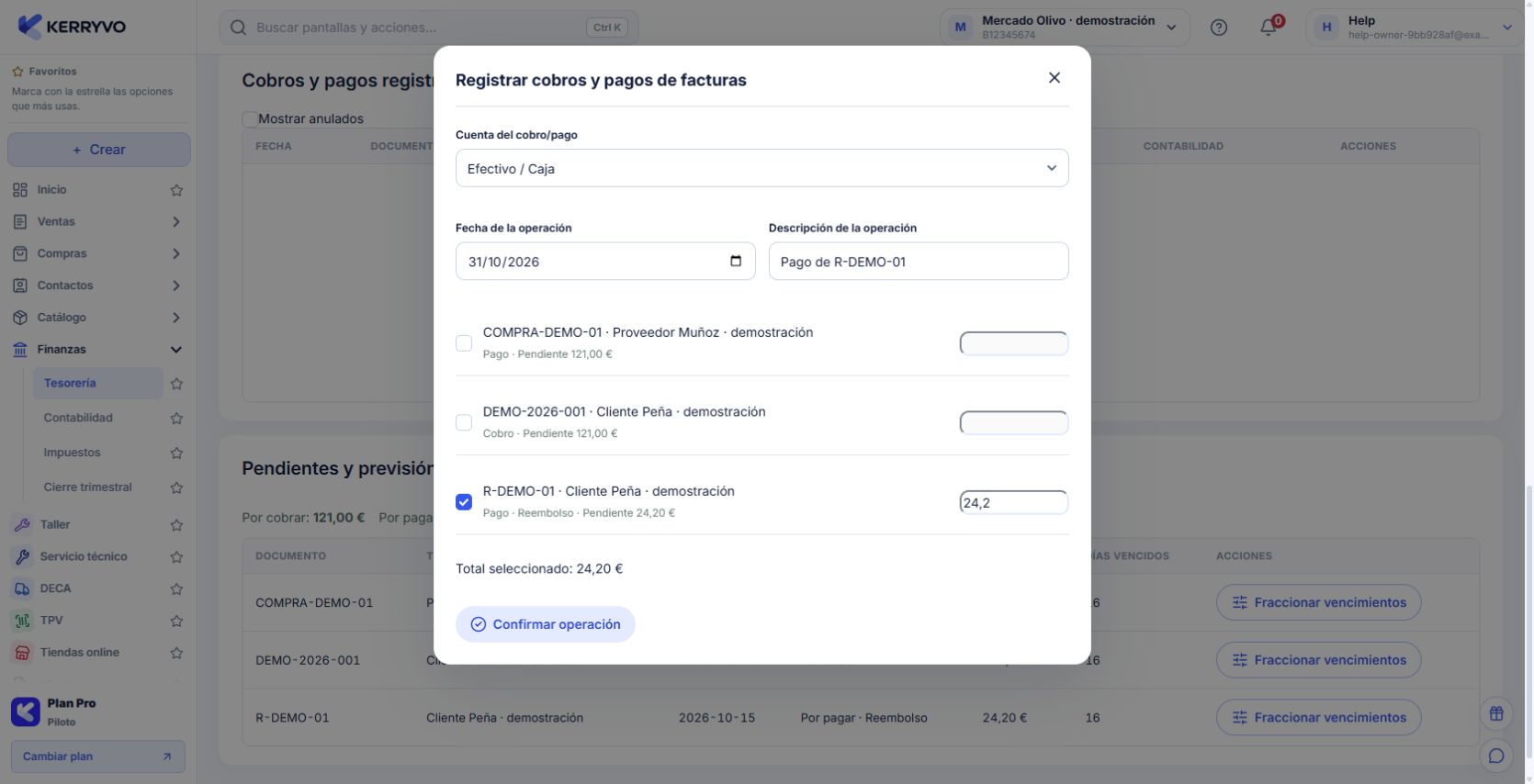Check the DEMO-2026-001 invoice checkbox

tap(464, 422)
